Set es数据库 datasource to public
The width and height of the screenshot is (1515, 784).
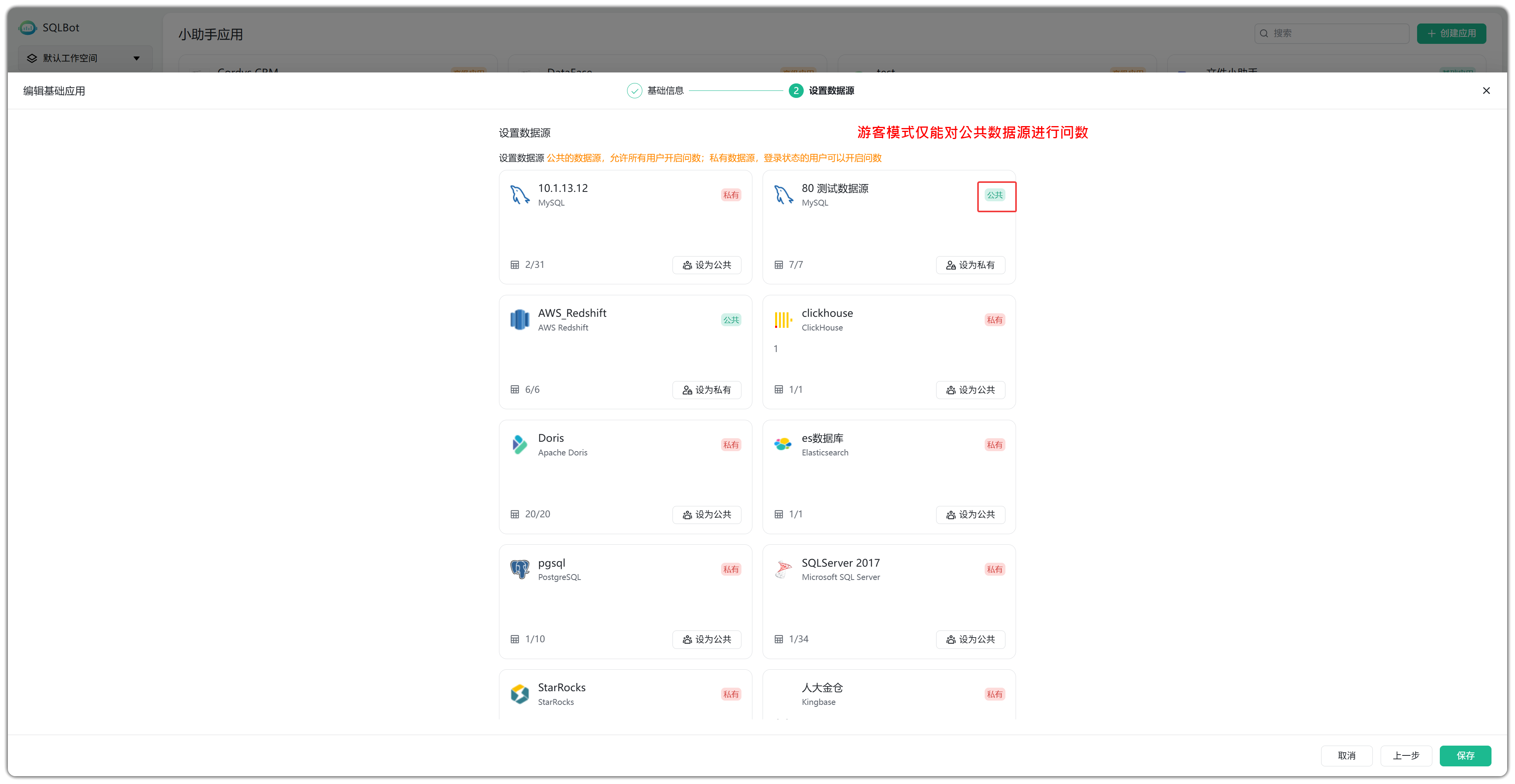coord(970,515)
